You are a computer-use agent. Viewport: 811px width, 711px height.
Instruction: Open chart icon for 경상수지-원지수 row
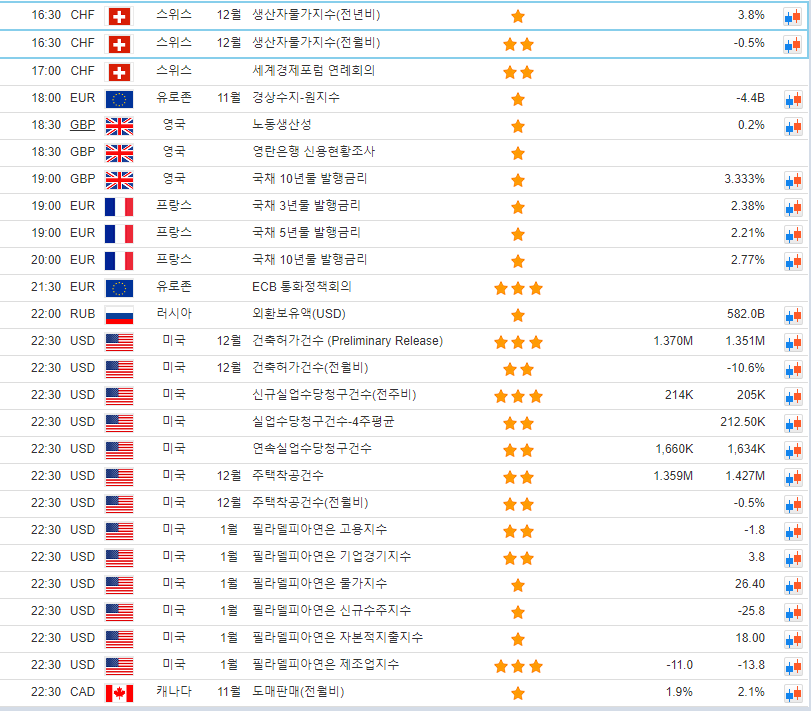point(792,99)
